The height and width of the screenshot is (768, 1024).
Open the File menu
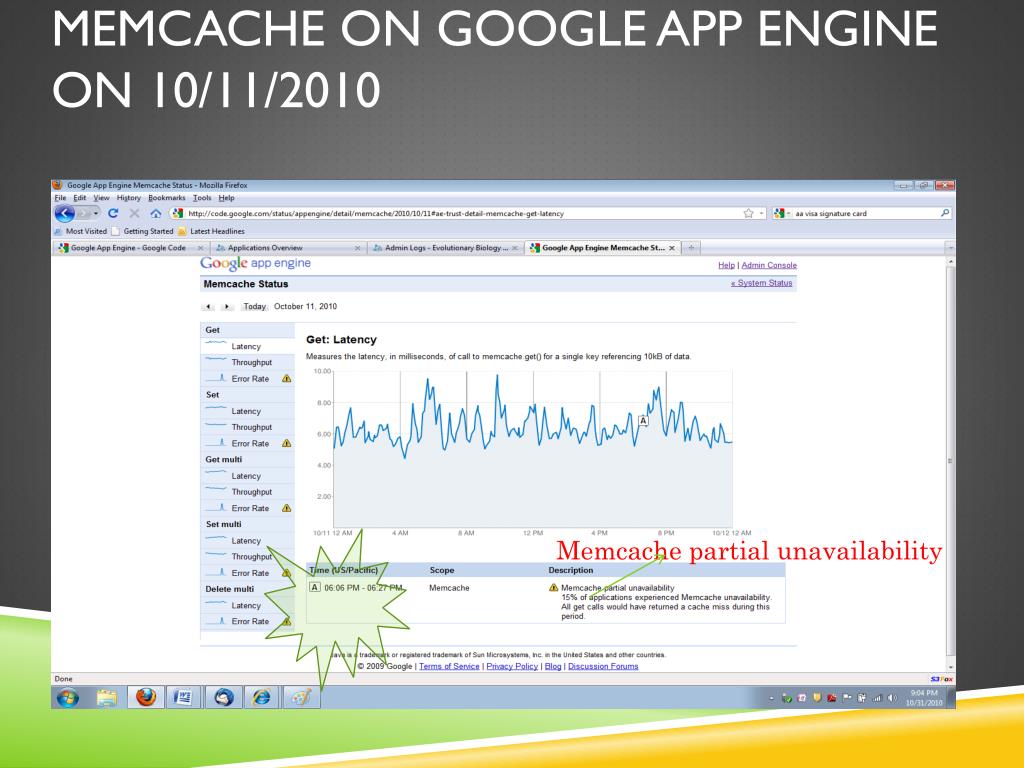(x=60, y=198)
